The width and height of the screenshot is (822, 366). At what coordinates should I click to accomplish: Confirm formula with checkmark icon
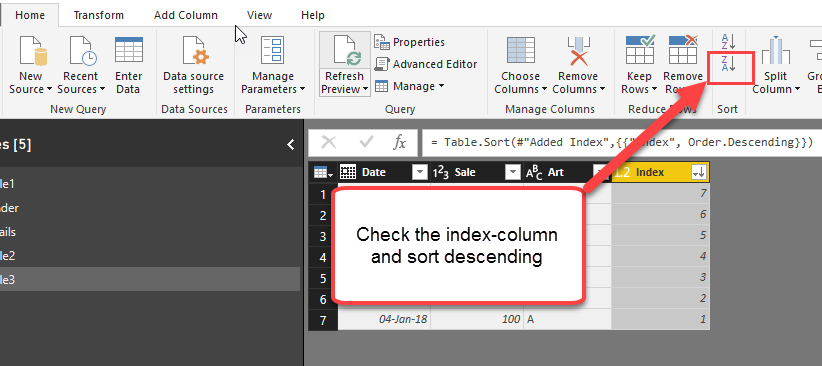coord(366,142)
